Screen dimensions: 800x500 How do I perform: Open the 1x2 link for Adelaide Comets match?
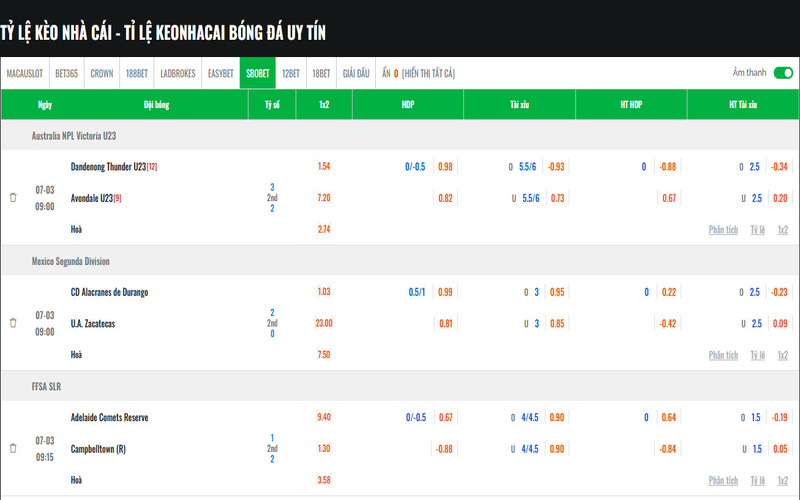coord(783,480)
